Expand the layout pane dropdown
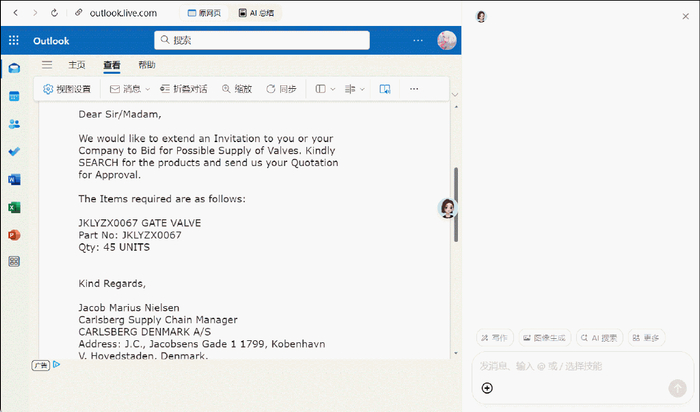Screen dimensions: 700x412 pos(325,89)
